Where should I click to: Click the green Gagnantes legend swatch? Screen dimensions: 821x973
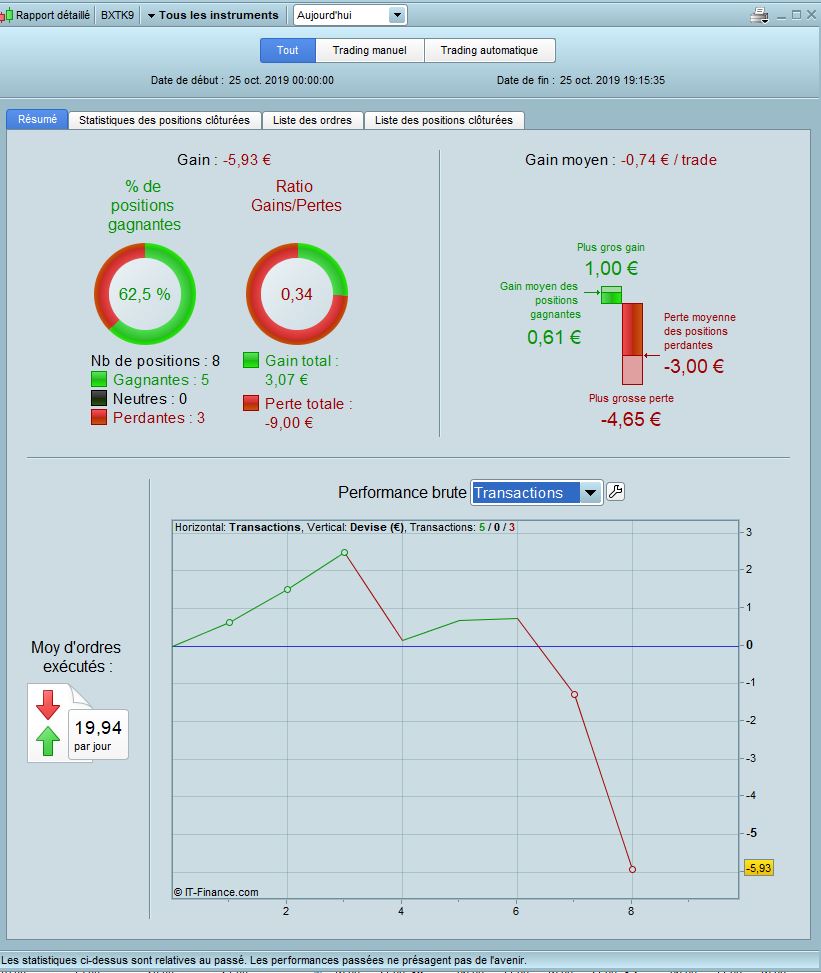pos(99,379)
